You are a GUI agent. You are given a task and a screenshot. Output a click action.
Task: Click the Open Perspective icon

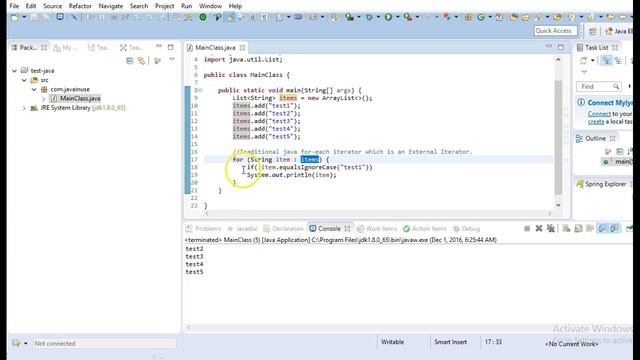[593, 31]
